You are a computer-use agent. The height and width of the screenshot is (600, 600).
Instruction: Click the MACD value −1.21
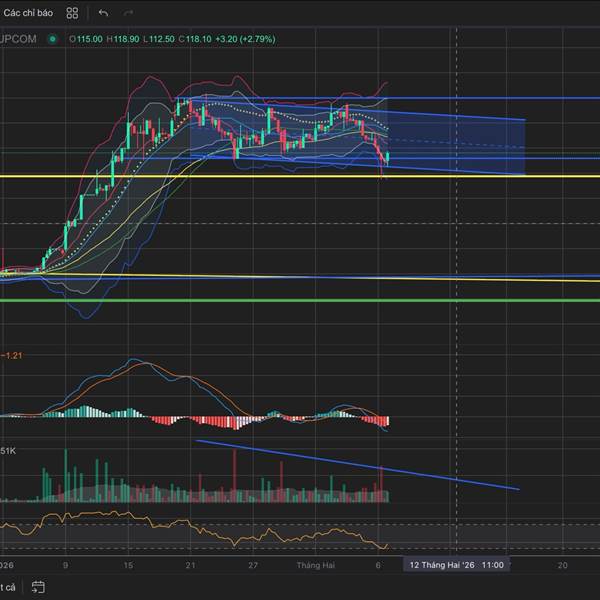coord(11,355)
